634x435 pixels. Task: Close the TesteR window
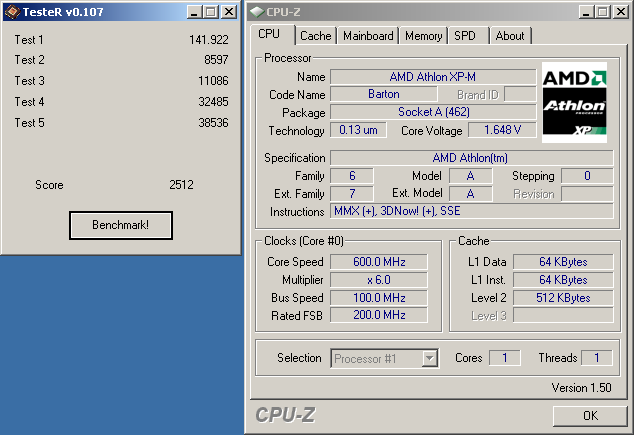click(x=229, y=12)
